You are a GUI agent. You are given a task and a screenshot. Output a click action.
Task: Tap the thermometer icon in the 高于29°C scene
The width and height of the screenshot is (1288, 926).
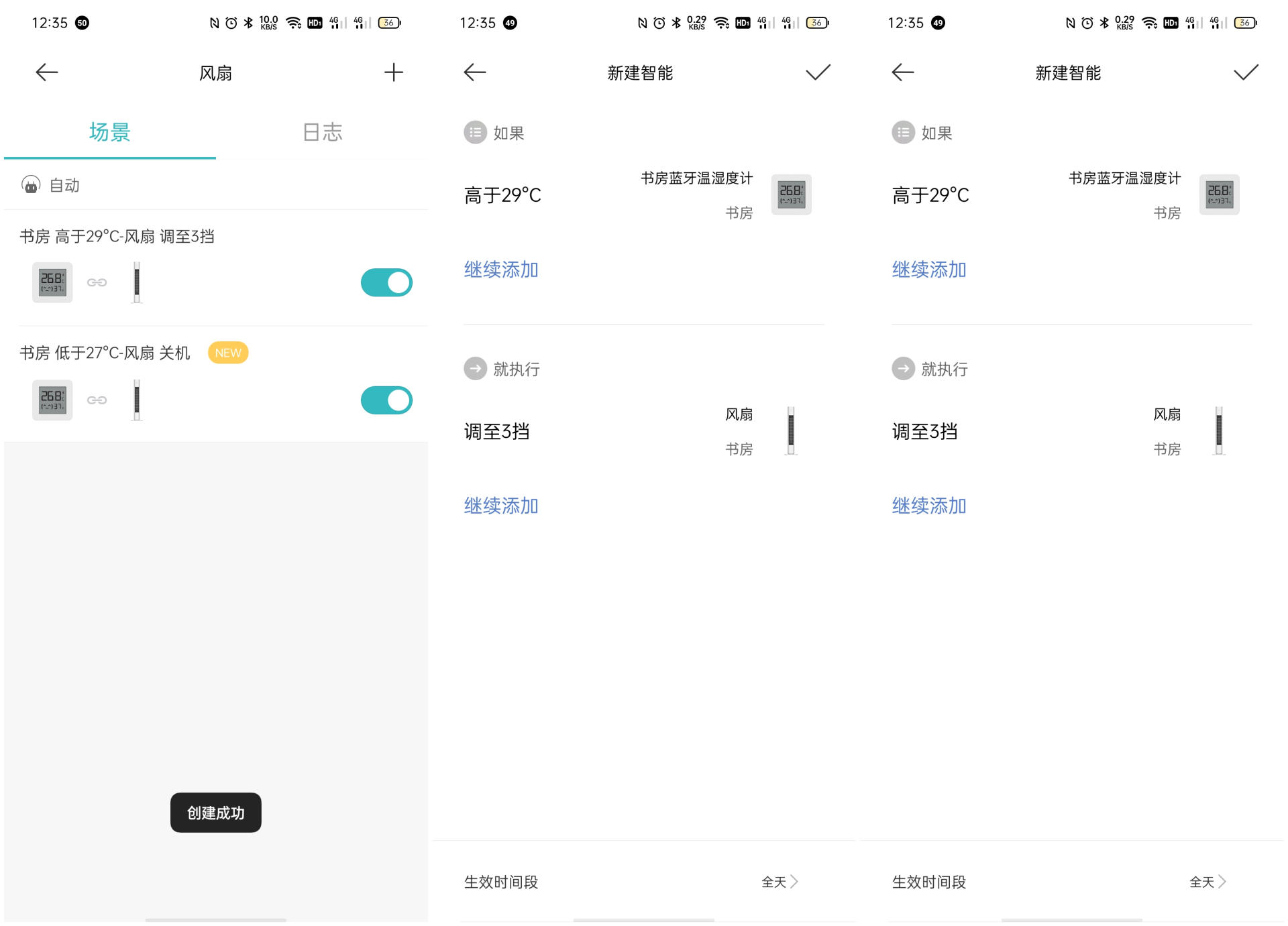(x=52, y=282)
